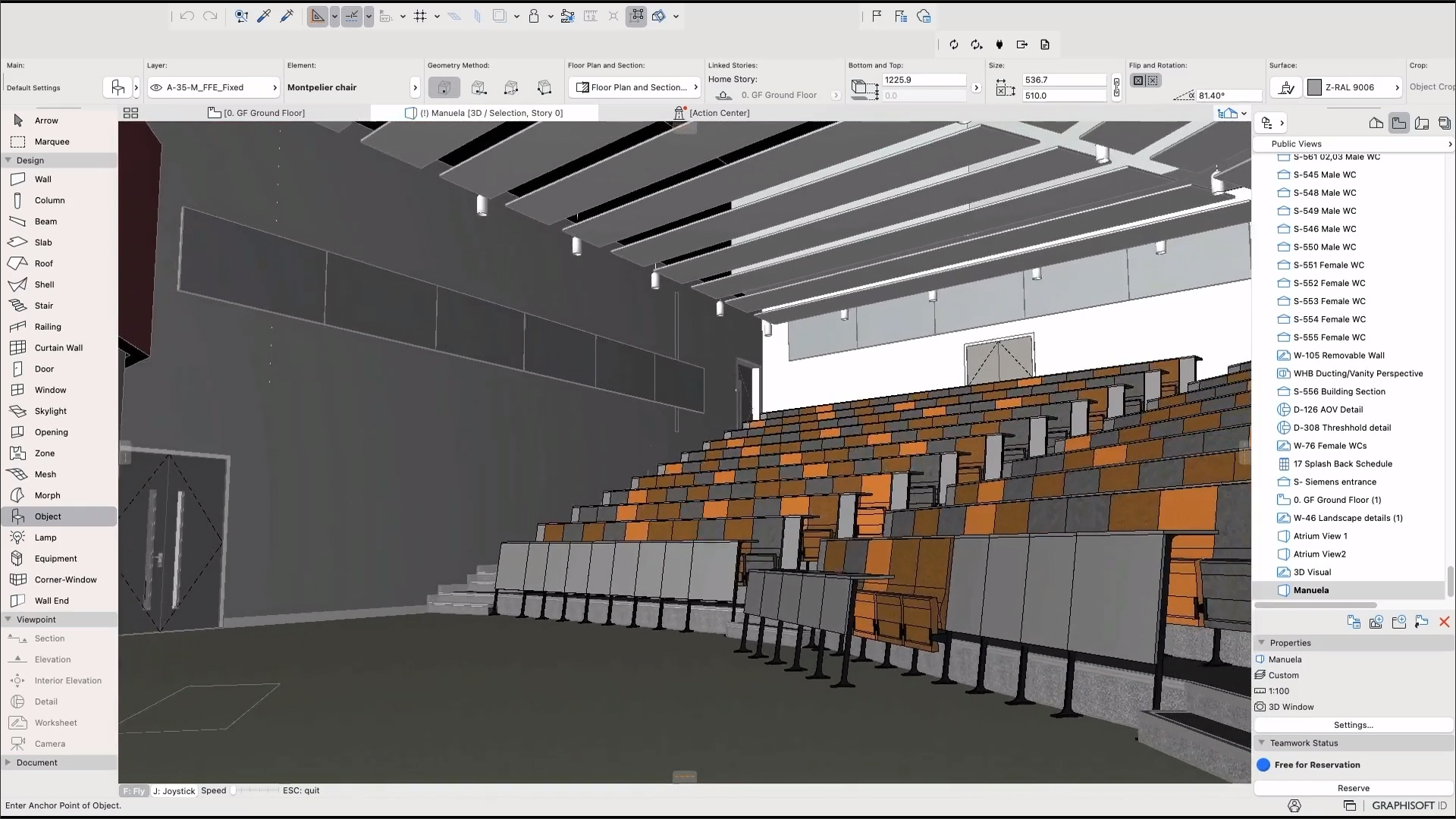Expand the Public Views selector
Screen dimensions: 1456x819
tap(1354, 144)
